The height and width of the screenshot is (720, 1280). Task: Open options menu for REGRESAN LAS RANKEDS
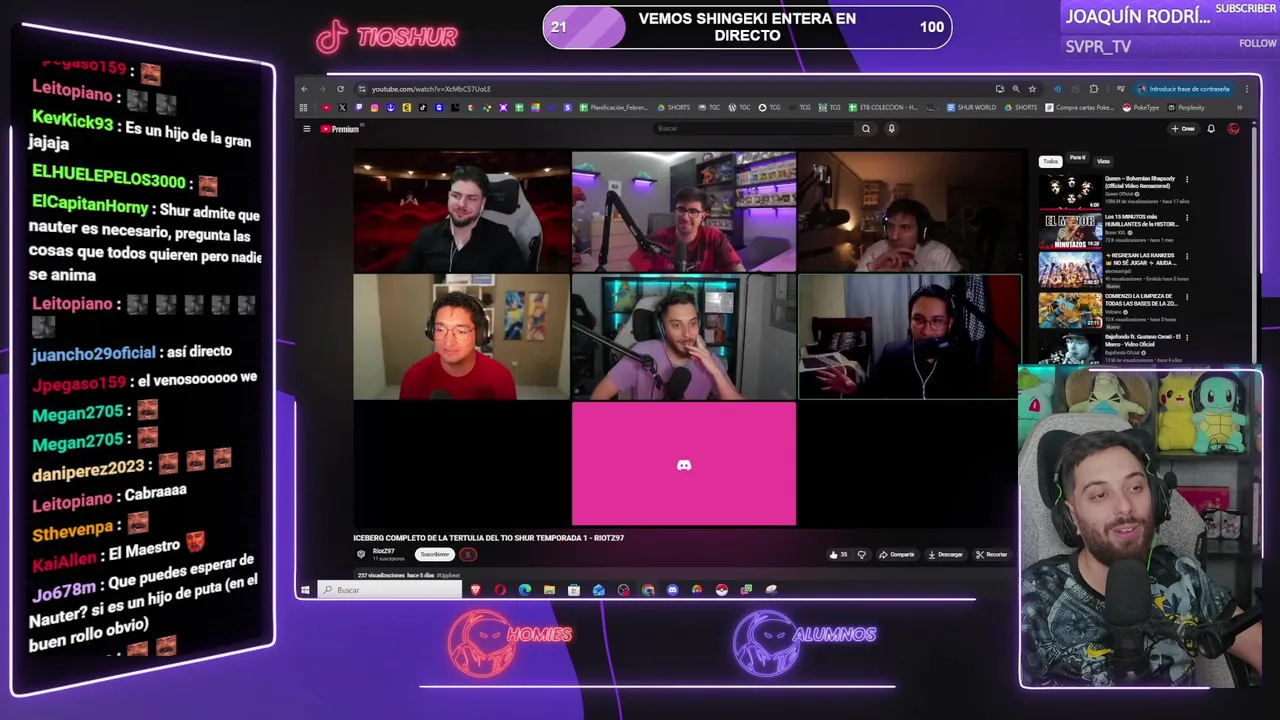tap(1187, 257)
